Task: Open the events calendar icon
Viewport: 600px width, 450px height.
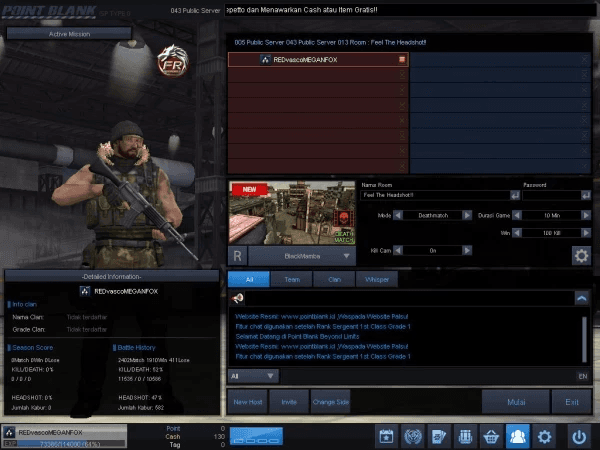Action: point(386,436)
